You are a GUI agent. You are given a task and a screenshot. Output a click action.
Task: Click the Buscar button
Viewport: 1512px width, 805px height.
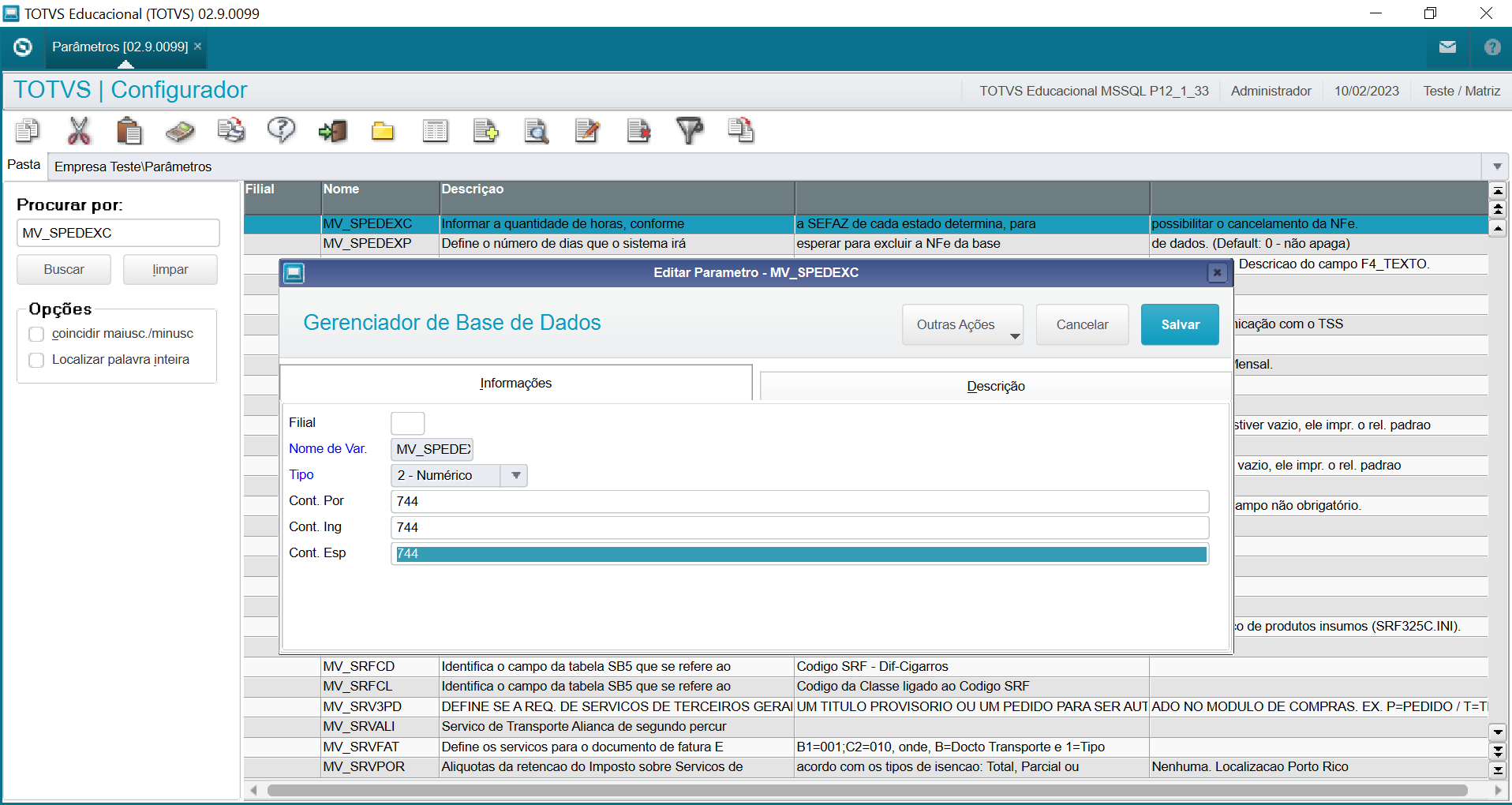coord(64,269)
